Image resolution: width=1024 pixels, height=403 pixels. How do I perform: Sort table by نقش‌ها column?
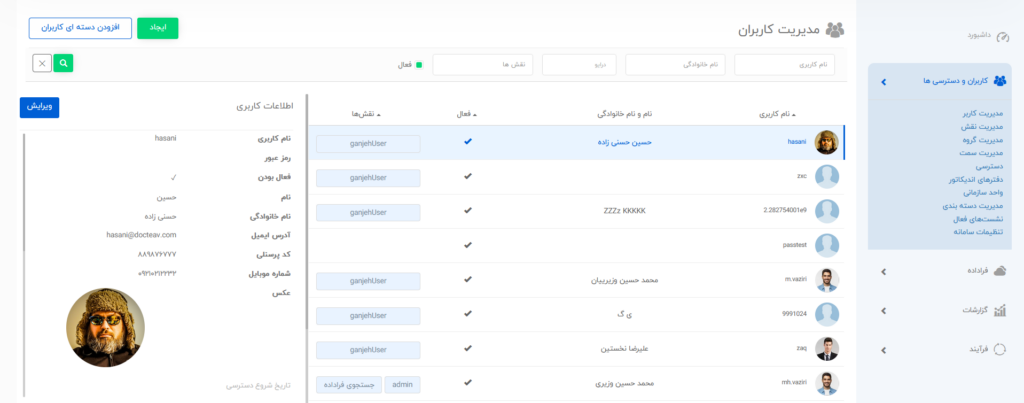tap(366, 114)
